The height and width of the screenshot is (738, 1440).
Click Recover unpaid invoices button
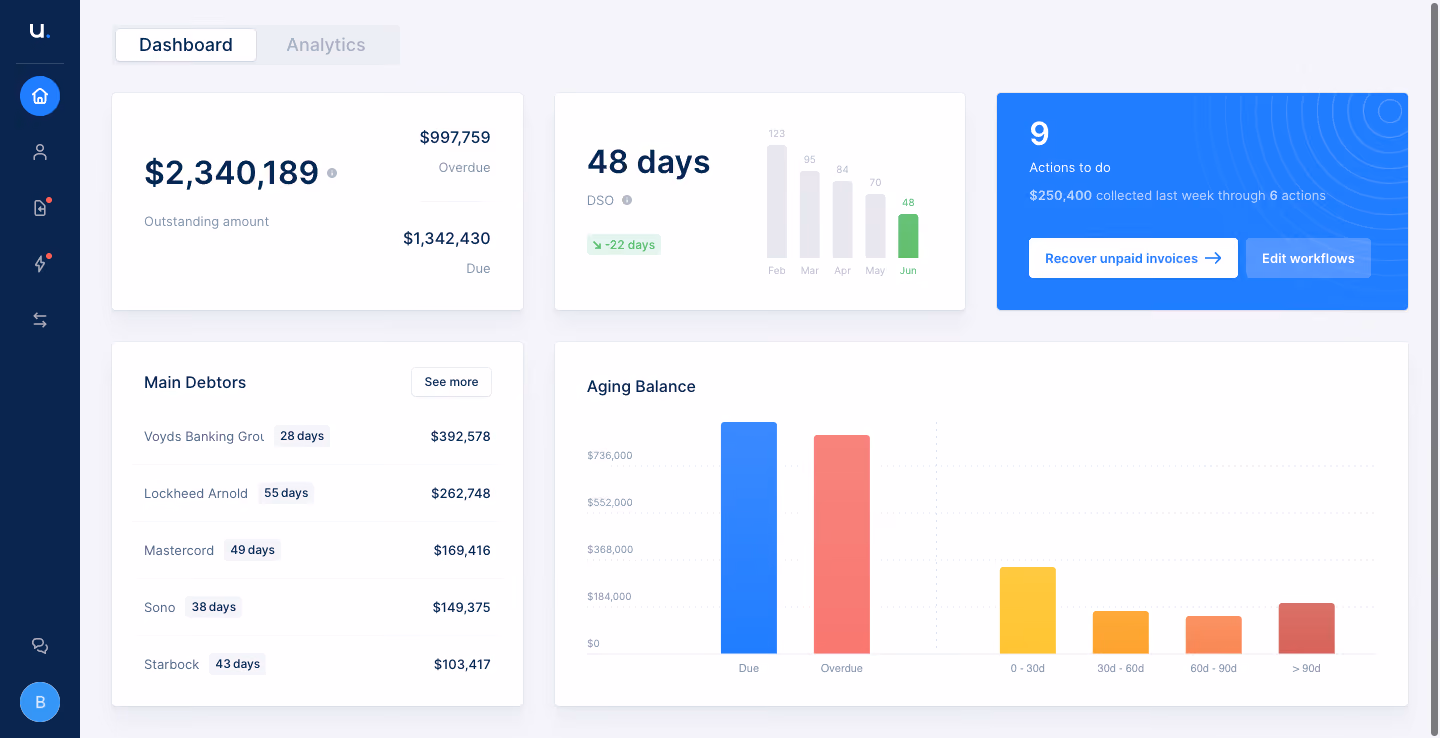(1133, 258)
